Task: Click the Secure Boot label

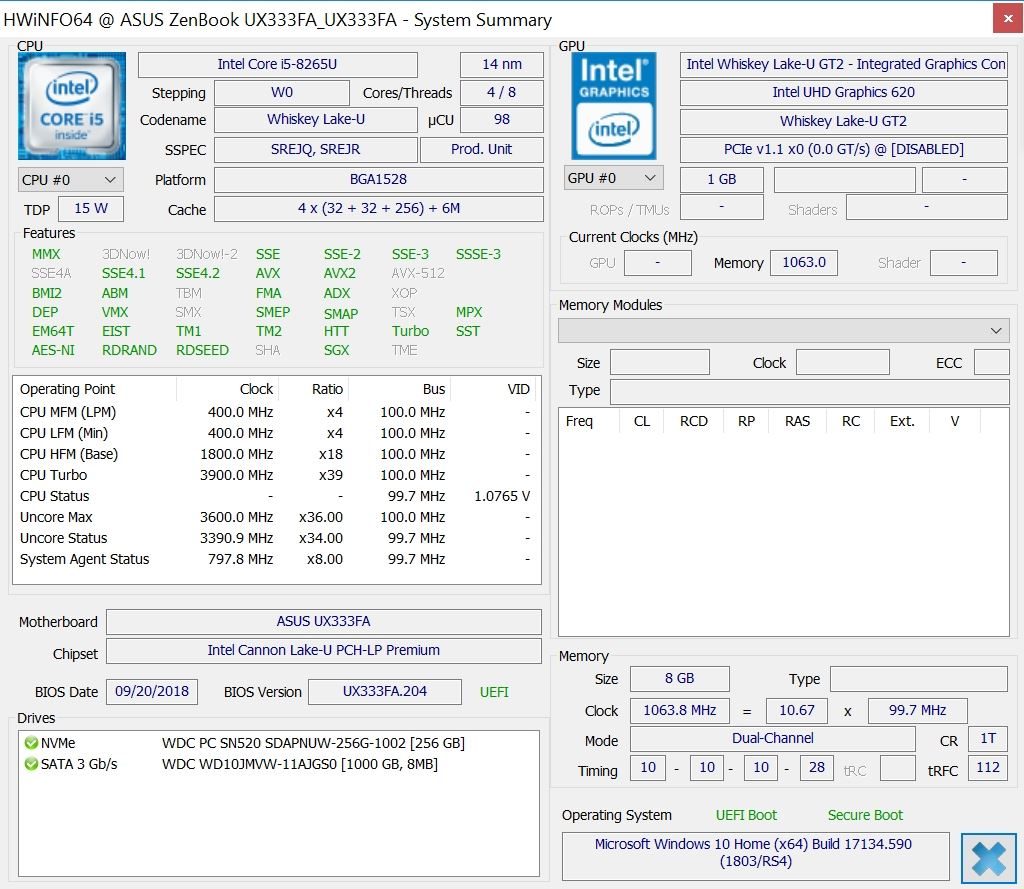Action: click(x=865, y=815)
